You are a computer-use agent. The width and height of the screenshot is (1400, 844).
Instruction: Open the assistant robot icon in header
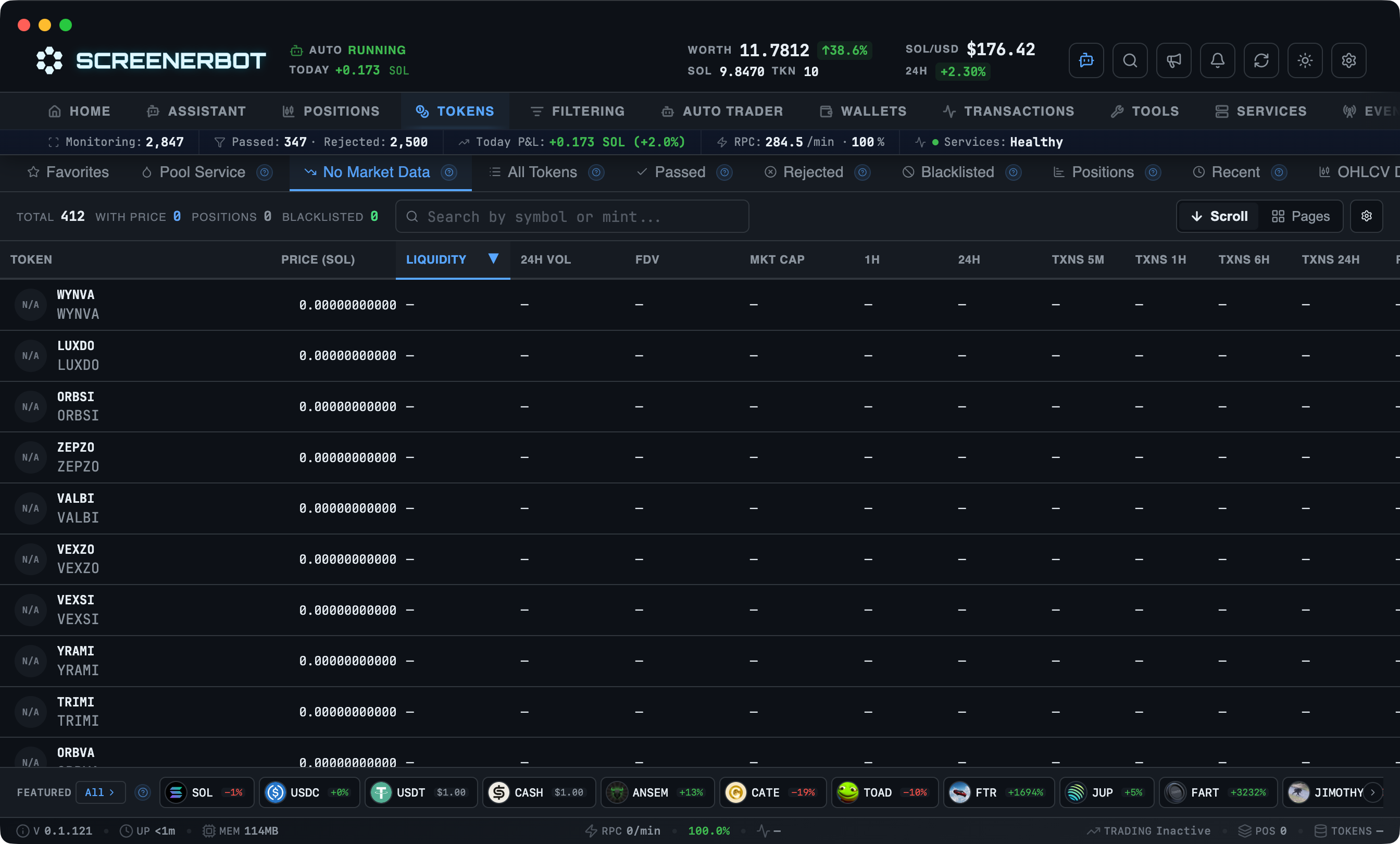point(1086,60)
